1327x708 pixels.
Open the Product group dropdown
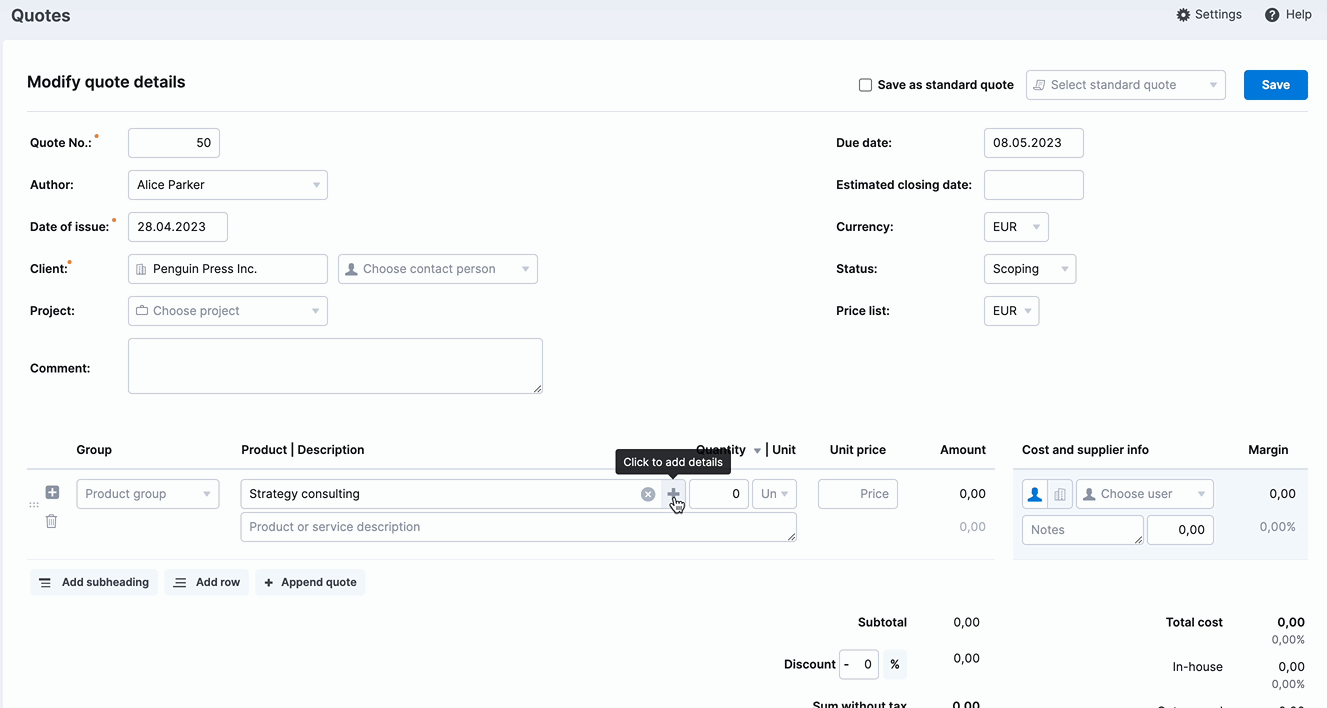(148, 494)
